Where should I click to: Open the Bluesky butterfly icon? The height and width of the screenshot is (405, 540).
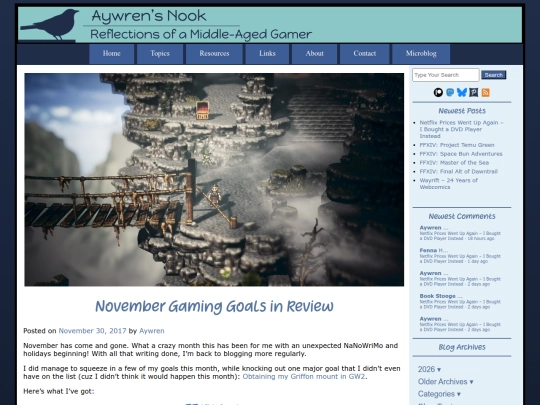462,92
